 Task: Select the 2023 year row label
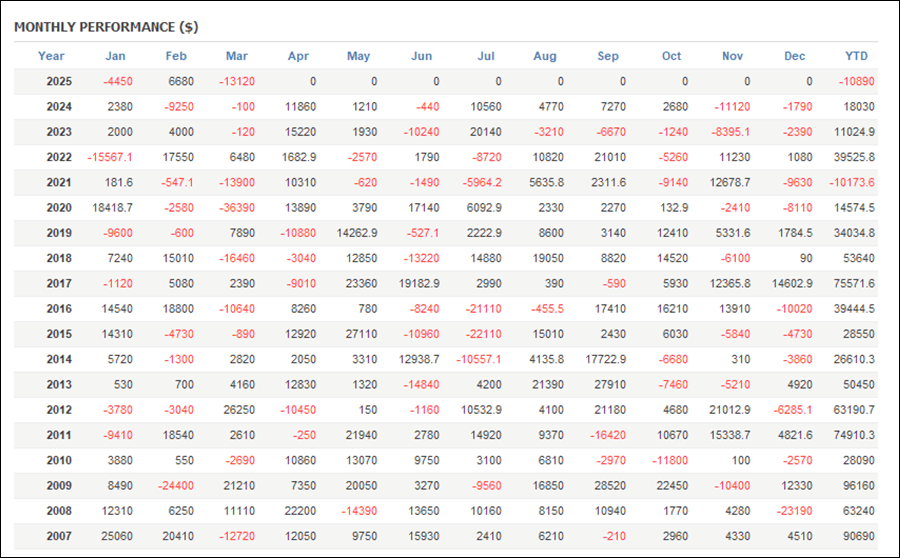coord(59,132)
